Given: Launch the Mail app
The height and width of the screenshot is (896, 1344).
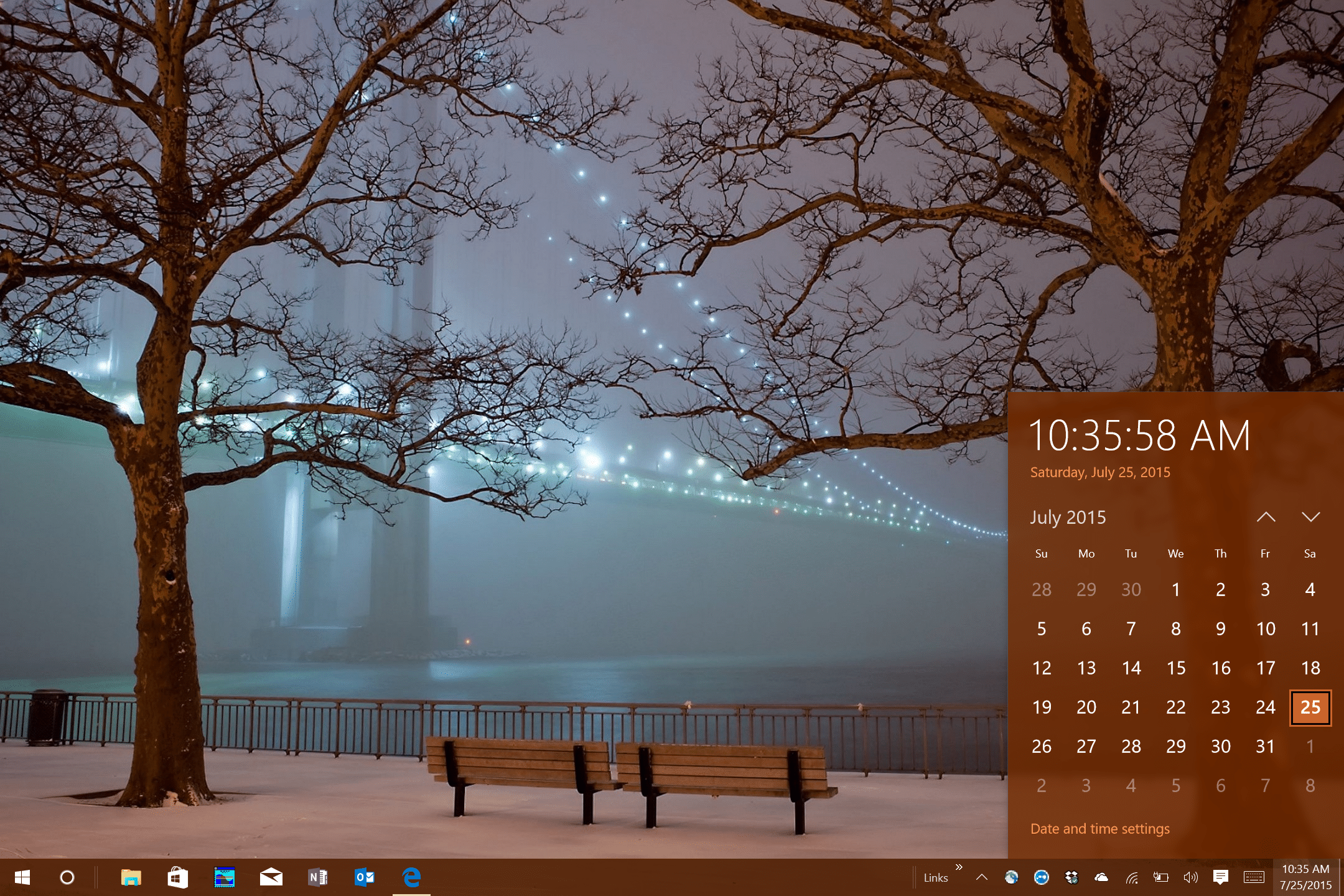Looking at the screenshot, I should pos(271,877).
